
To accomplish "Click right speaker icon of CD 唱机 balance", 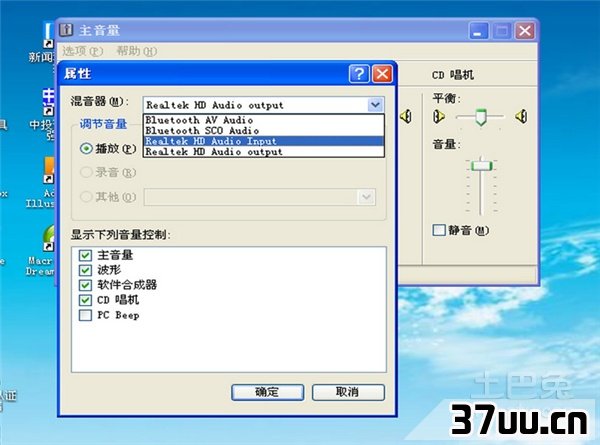I will pos(521,116).
